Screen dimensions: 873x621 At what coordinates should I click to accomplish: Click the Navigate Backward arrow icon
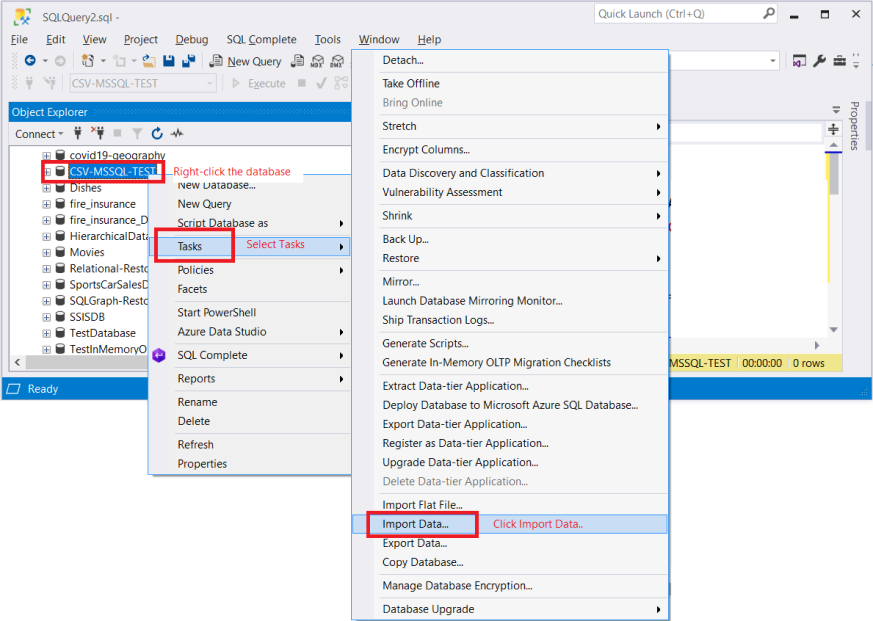pyautogui.click(x=30, y=60)
